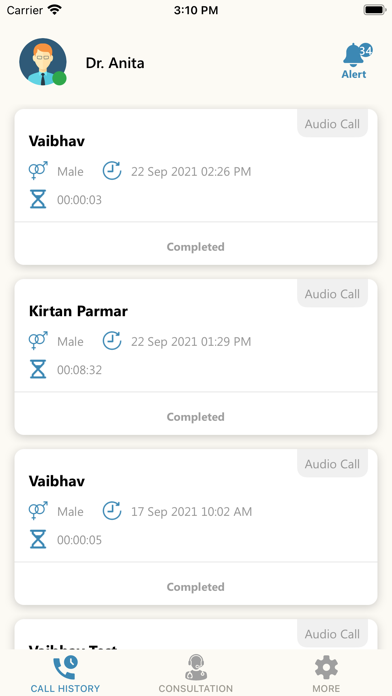Tap Audio Call badge on Kirtan Parmar card

pos(333,294)
